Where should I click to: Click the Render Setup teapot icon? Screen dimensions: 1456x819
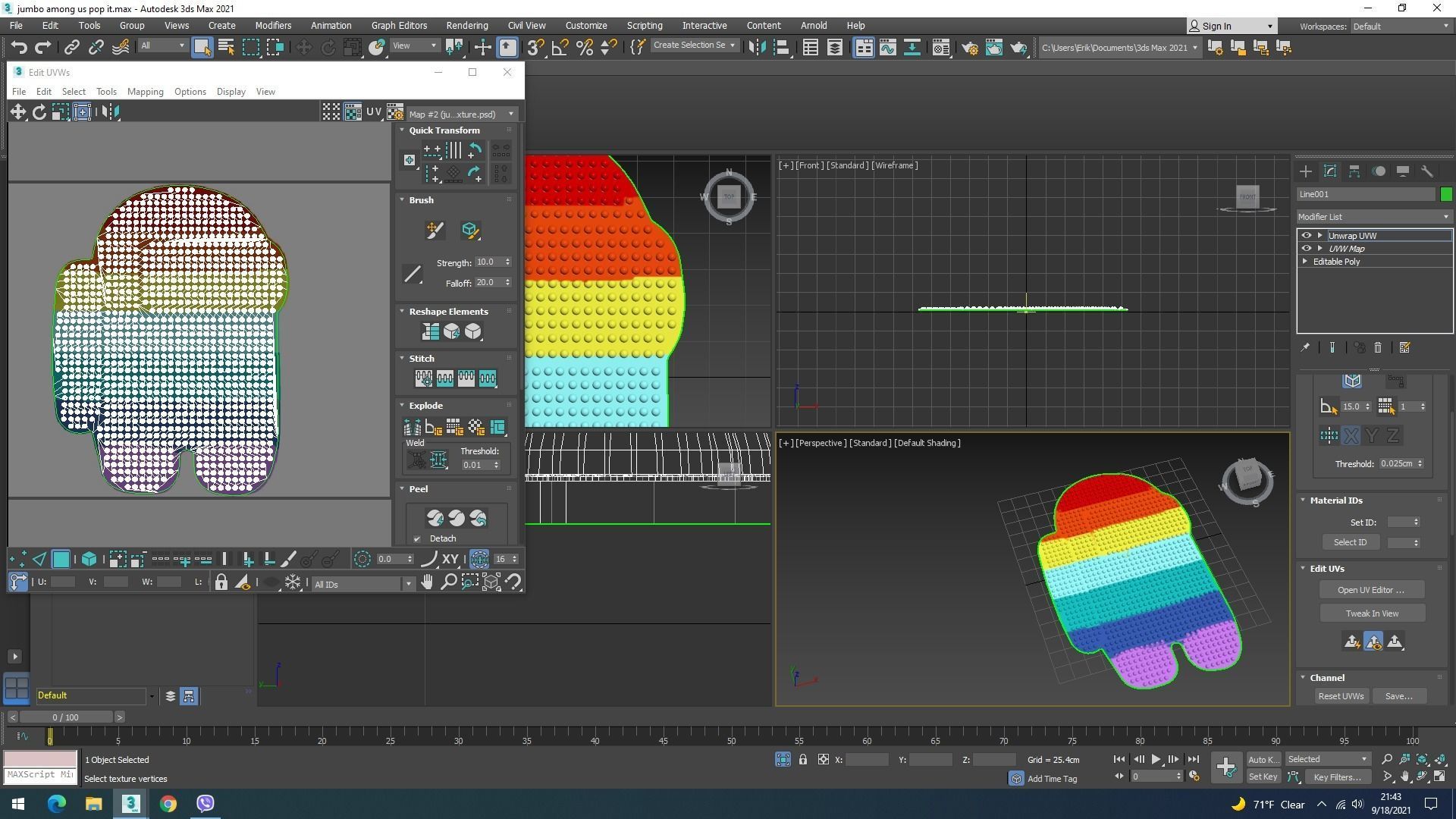coord(970,48)
